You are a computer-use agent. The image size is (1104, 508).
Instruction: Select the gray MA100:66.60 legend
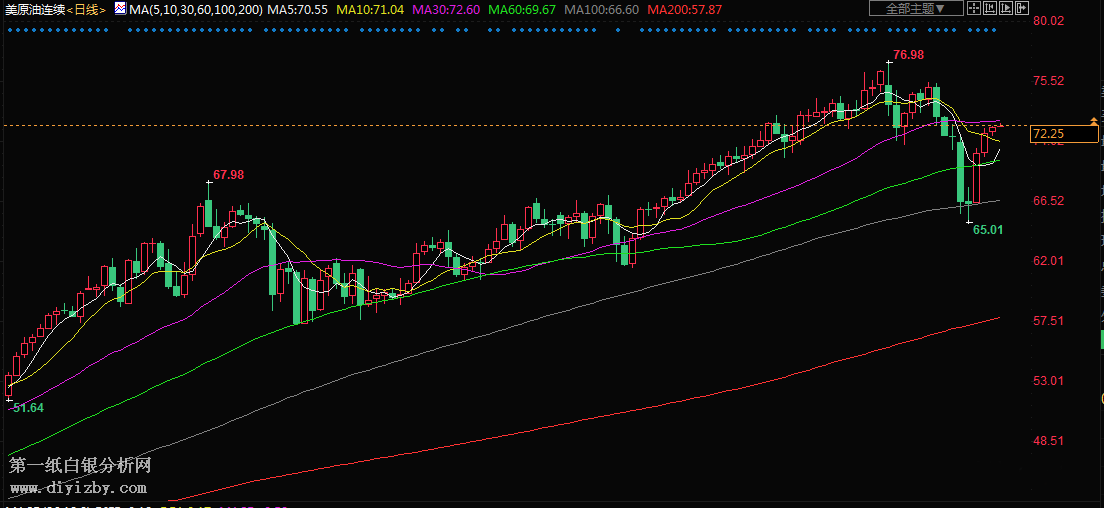pyautogui.click(x=602, y=9)
